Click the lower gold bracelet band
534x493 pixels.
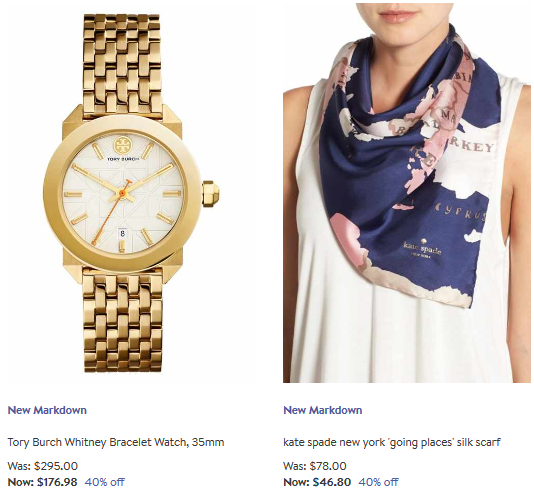[x=122, y=322]
